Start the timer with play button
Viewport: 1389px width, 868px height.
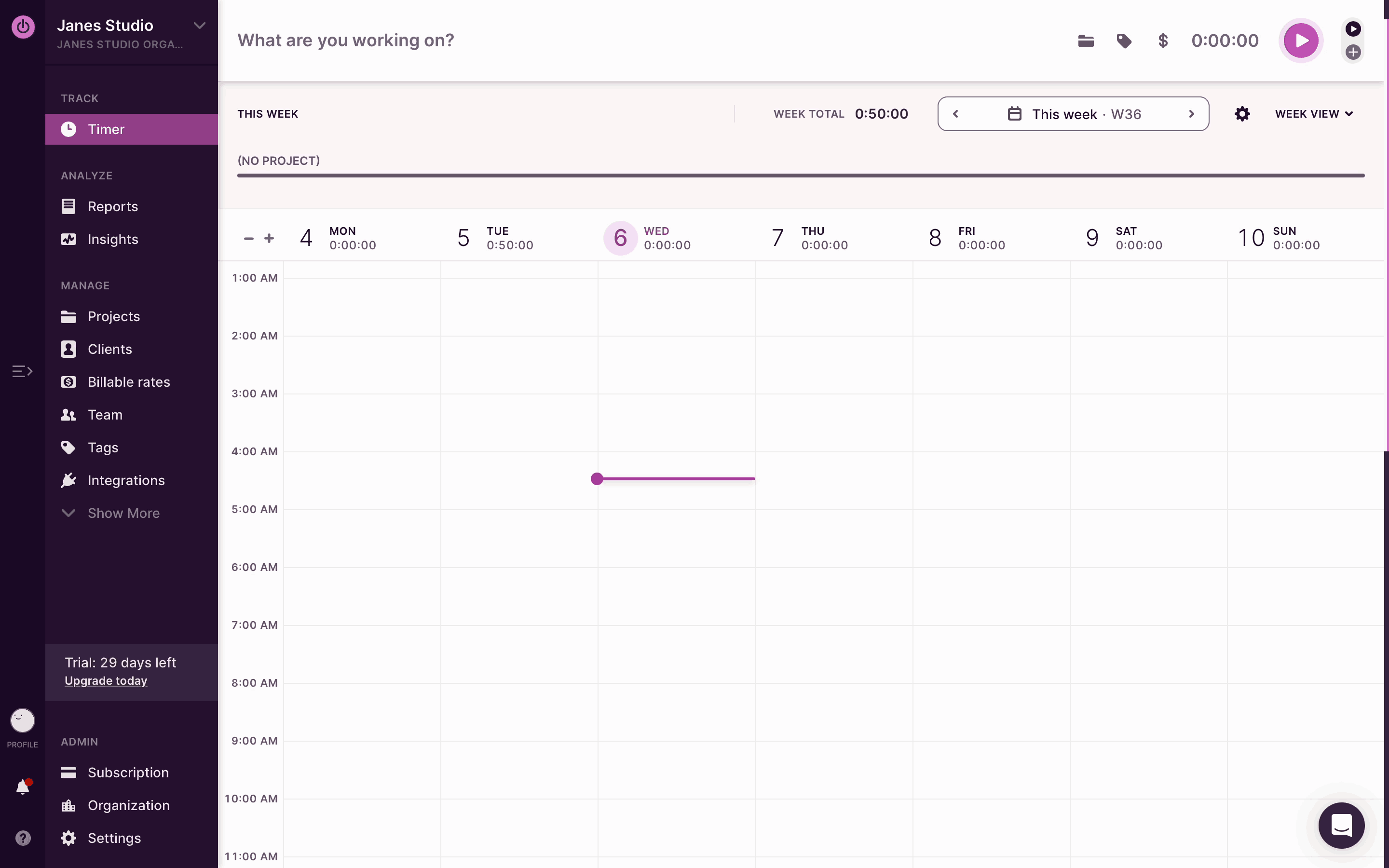click(1300, 41)
